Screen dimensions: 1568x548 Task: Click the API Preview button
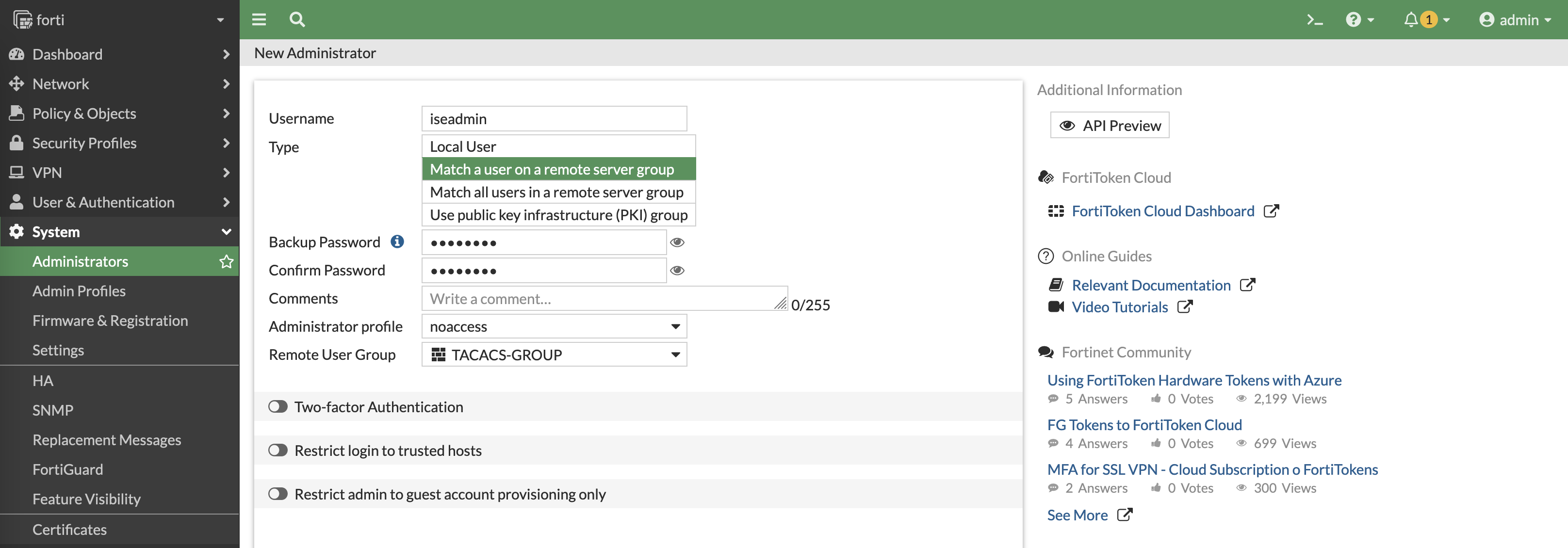pyautogui.click(x=1109, y=125)
